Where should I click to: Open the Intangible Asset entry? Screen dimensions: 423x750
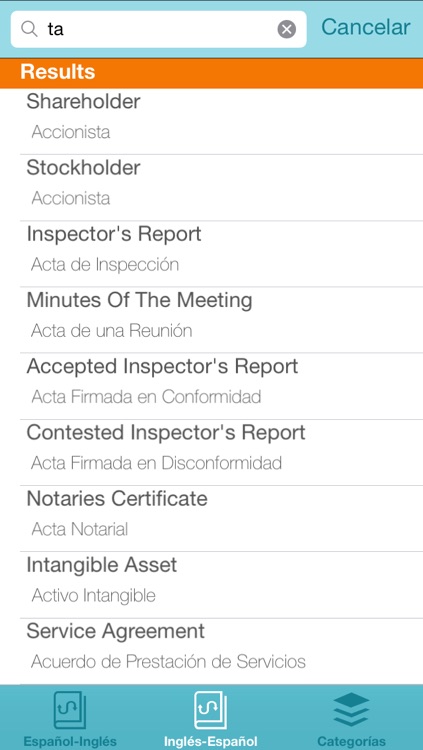[x=222, y=585]
